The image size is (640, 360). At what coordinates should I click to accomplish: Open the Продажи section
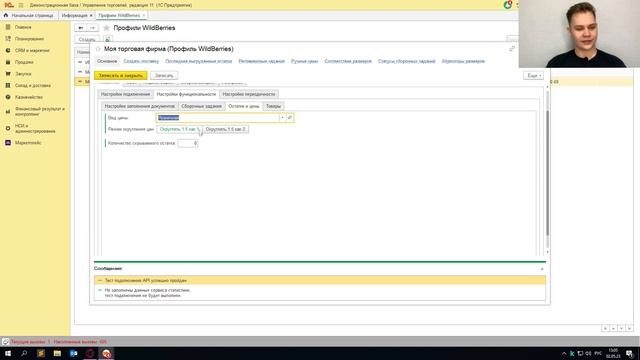point(24,62)
